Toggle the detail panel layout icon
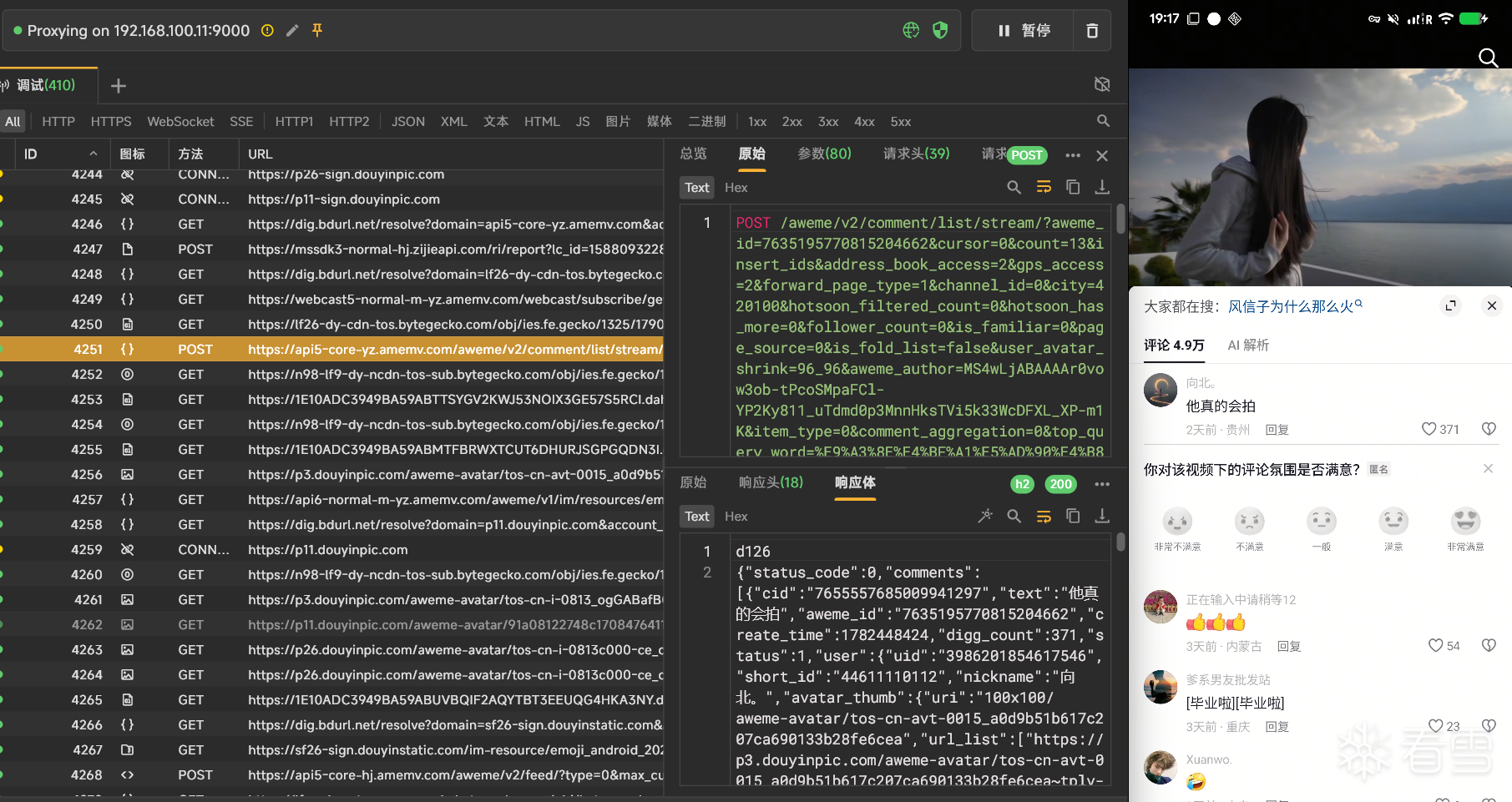1512x802 pixels. pos(1102,84)
